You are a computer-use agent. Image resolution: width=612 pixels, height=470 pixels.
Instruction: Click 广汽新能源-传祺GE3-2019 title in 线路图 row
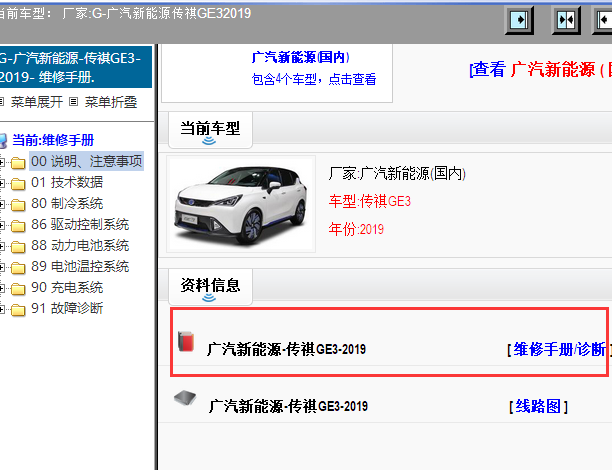(288, 406)
